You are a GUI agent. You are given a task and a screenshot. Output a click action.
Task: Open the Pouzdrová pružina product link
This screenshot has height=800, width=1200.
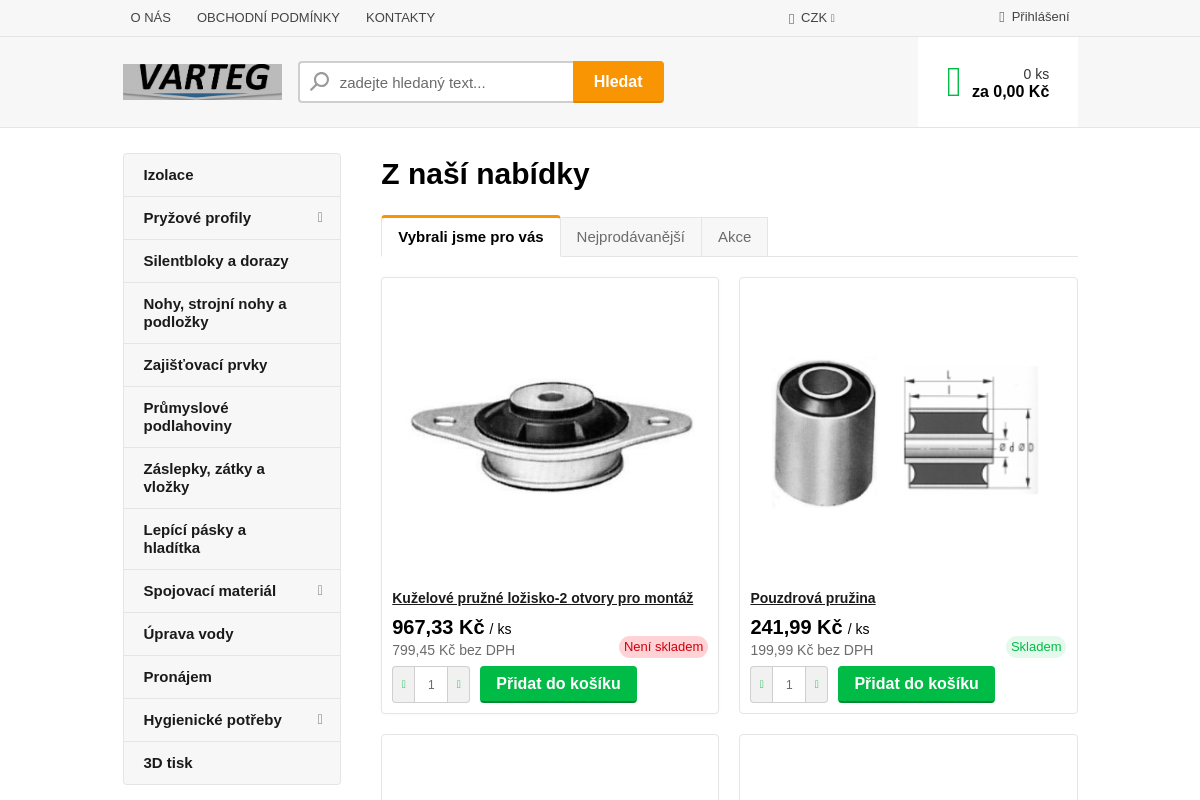pyautogui.click(x=813, y=597)
